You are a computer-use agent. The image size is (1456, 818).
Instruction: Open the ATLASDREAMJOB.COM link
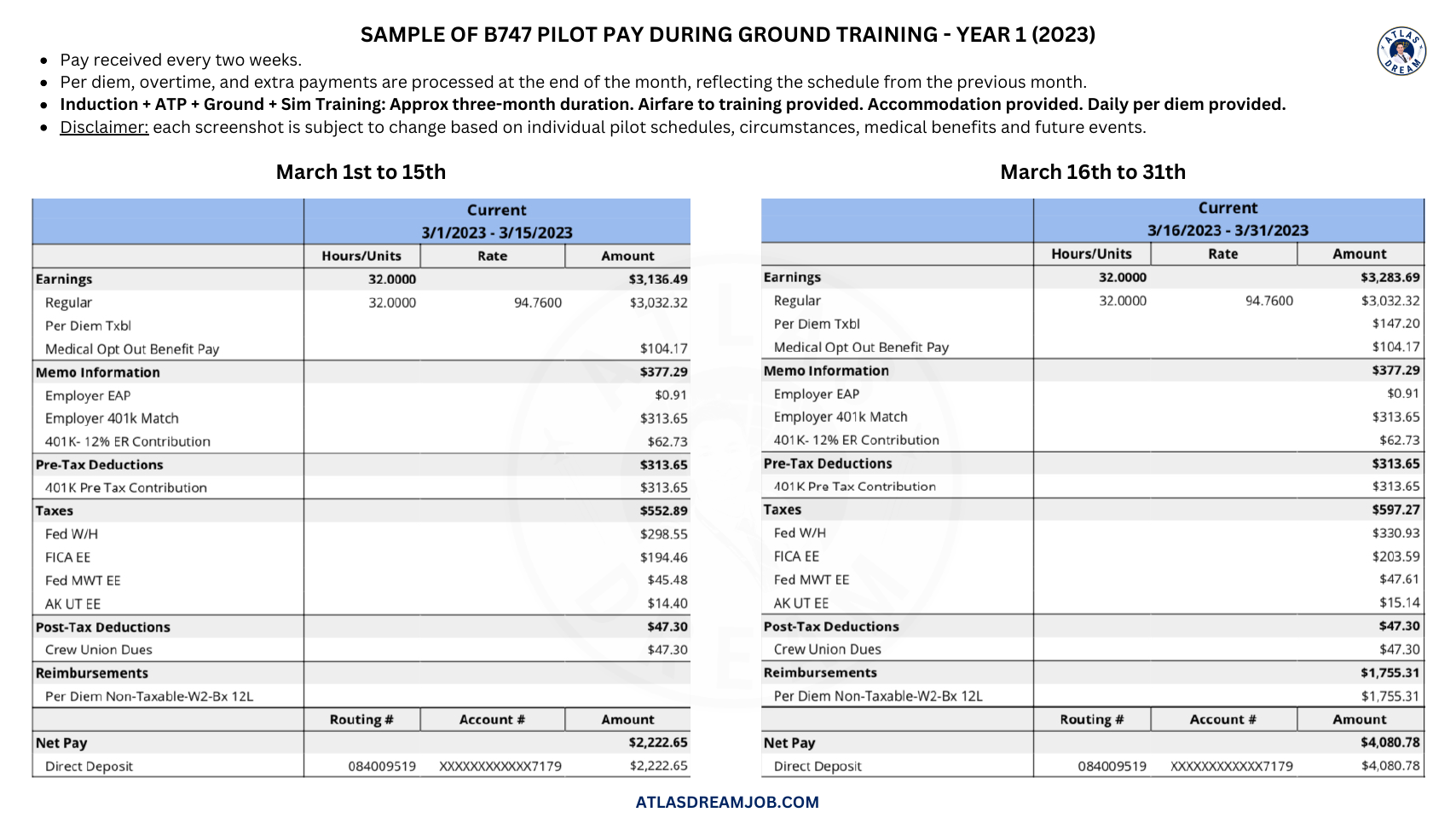(727, 802)
